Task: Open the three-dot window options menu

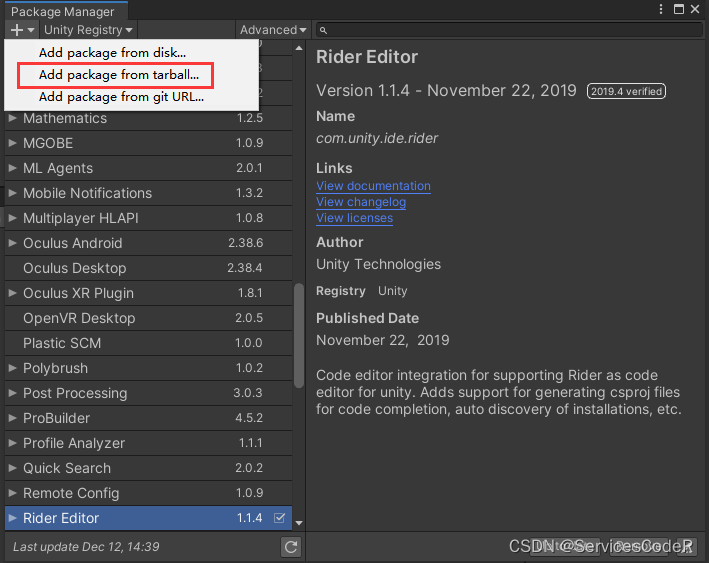Action: coord(661,9)
